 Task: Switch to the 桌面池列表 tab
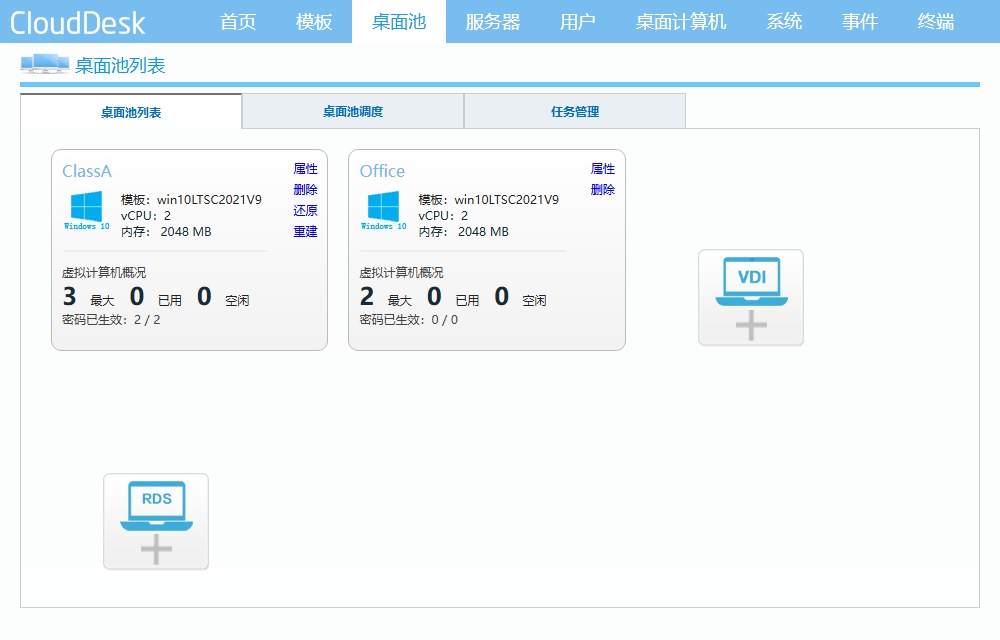(x=131, y=112)
